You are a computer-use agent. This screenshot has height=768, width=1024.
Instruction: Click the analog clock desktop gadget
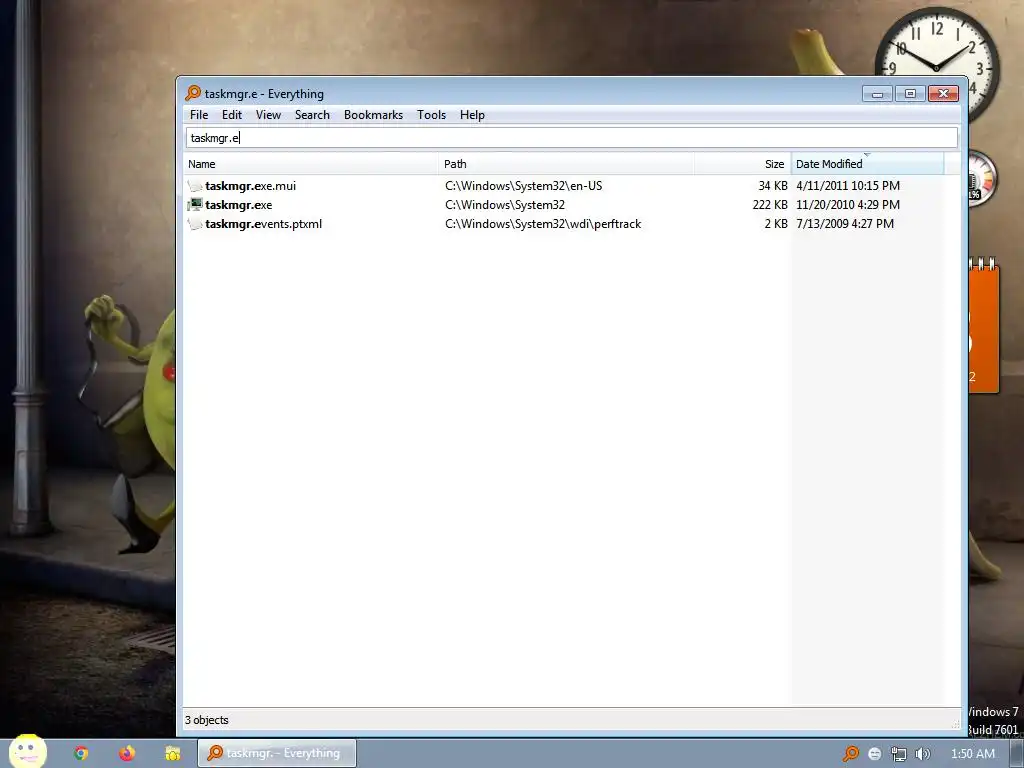936,65
